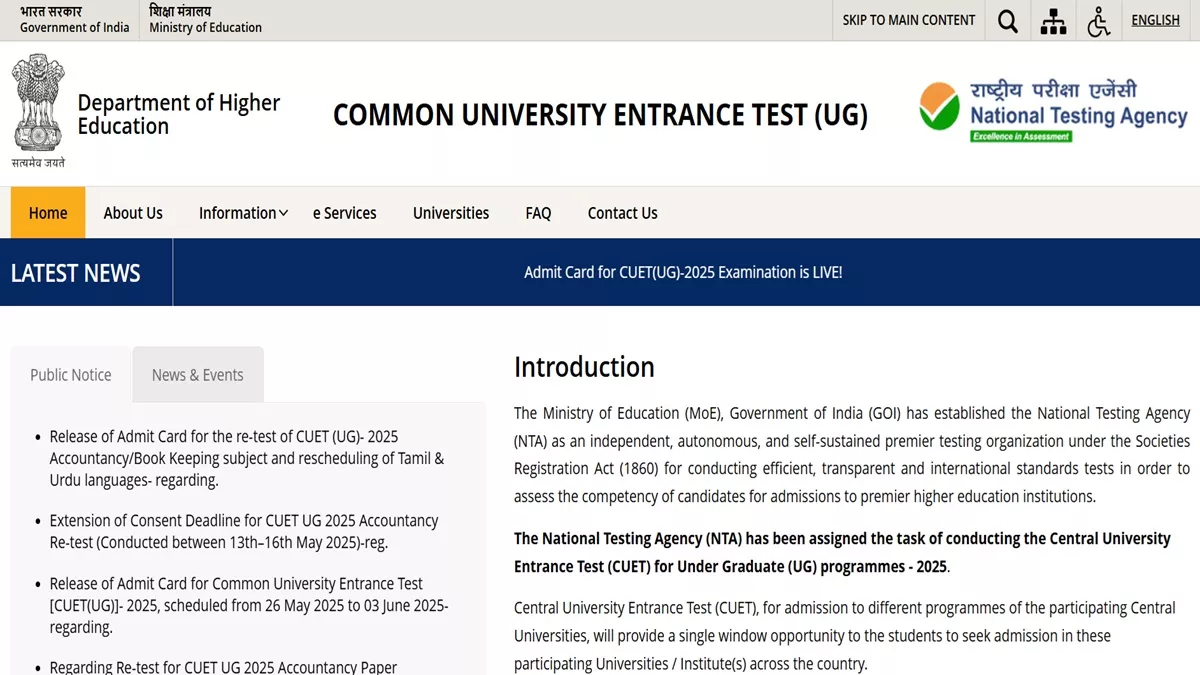Viewport: 1200px width, 675px height.
Task: Open the FAQ page
Action: point(538,213)
